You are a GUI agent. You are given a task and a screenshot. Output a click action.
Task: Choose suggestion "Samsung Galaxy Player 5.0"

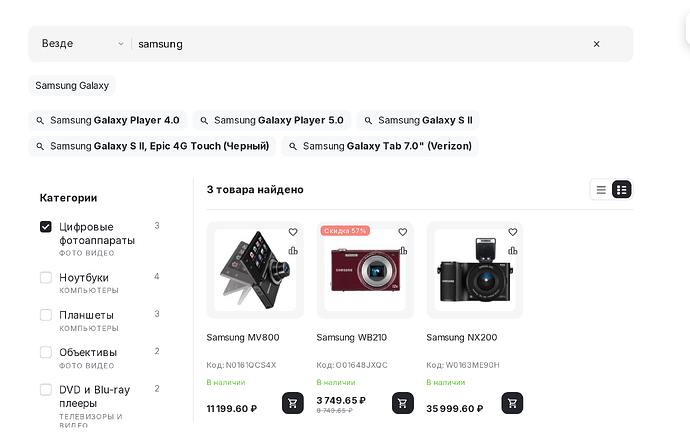(x=272, y=120)
